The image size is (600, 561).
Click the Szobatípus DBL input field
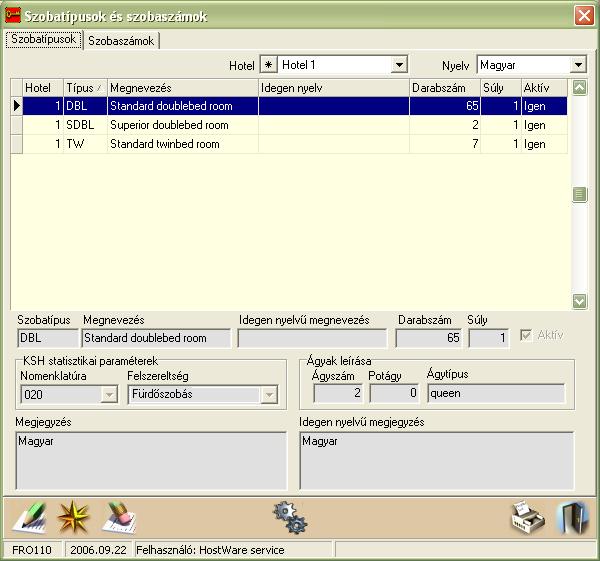point(48,338)
